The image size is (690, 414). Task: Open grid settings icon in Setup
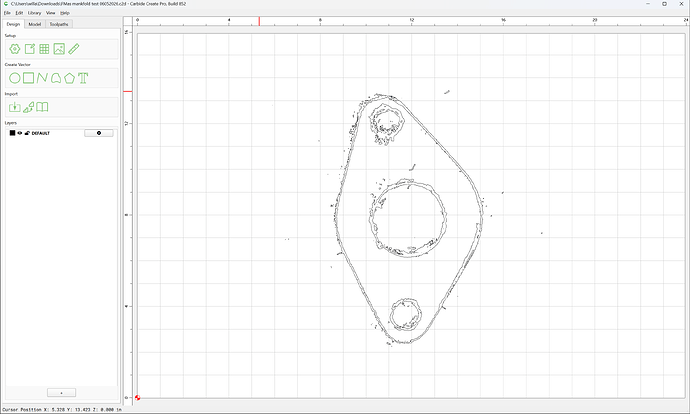44,49
